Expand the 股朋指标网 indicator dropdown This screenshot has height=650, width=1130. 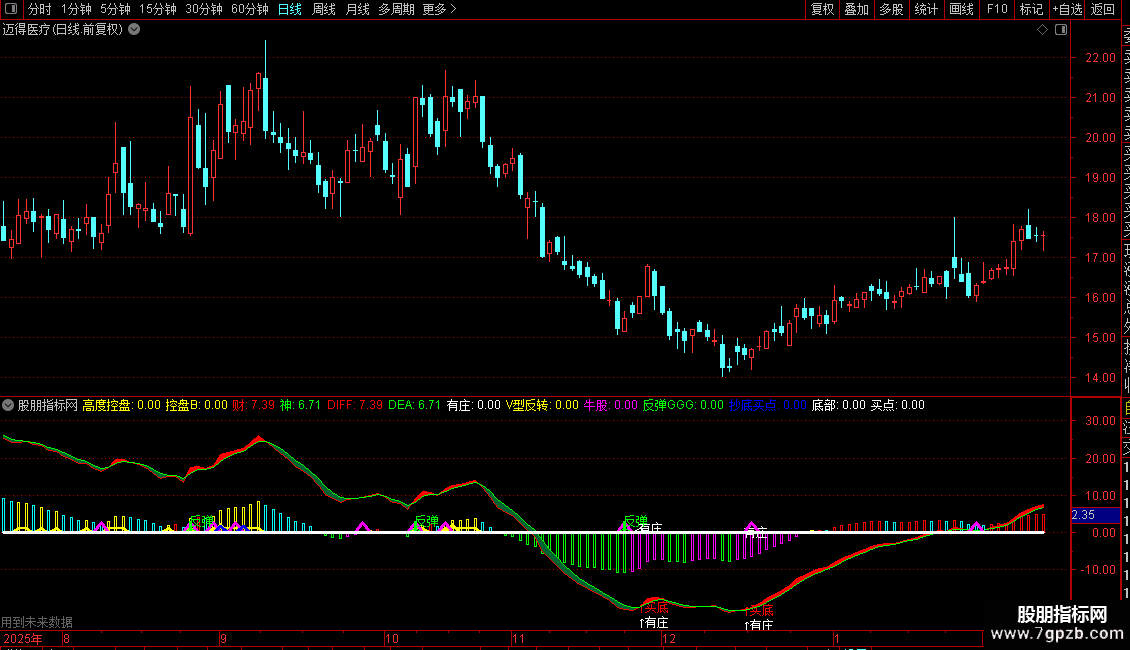pyautogui.click(x=9, y=405)
